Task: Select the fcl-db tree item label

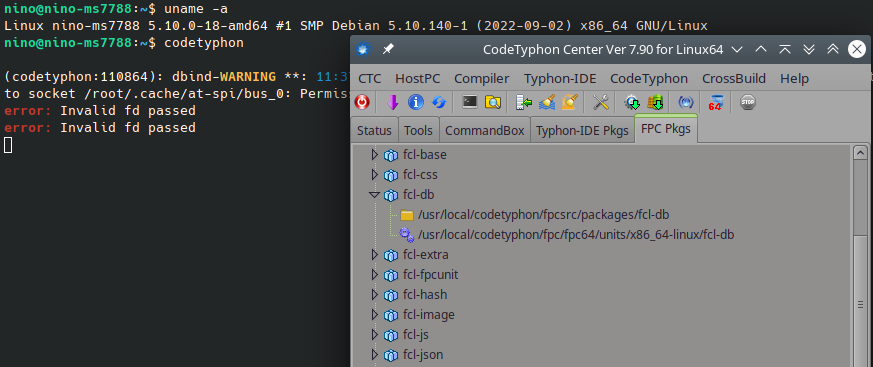Action: click(418, 195)
